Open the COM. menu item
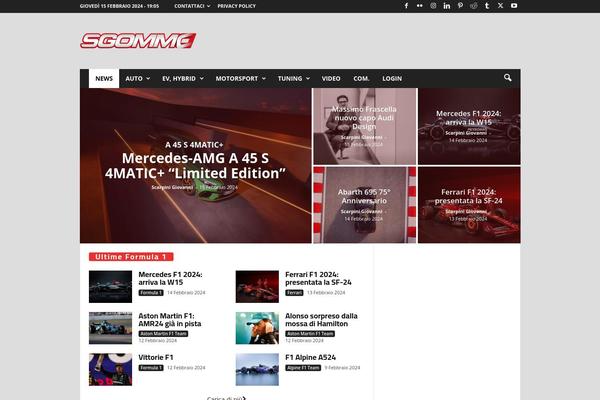This screenshot has width=600, height=400. click(x=361, y=78)
